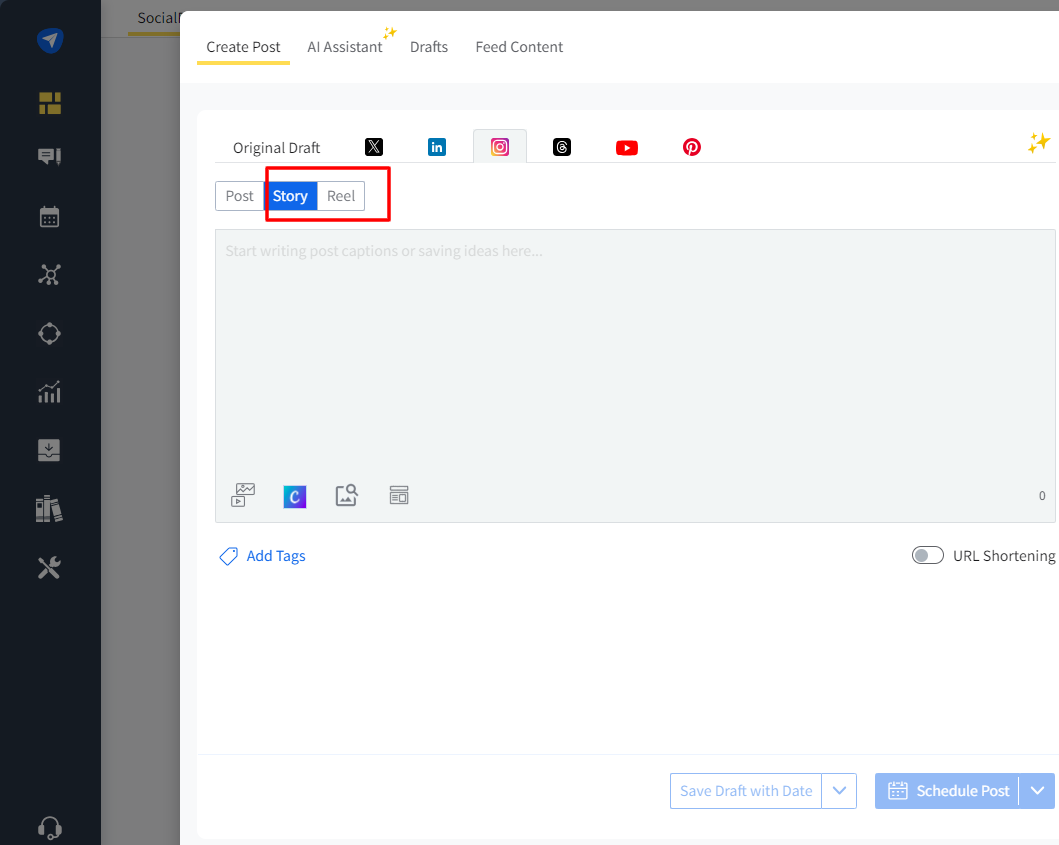Select the Reel post type

point(341,196)
